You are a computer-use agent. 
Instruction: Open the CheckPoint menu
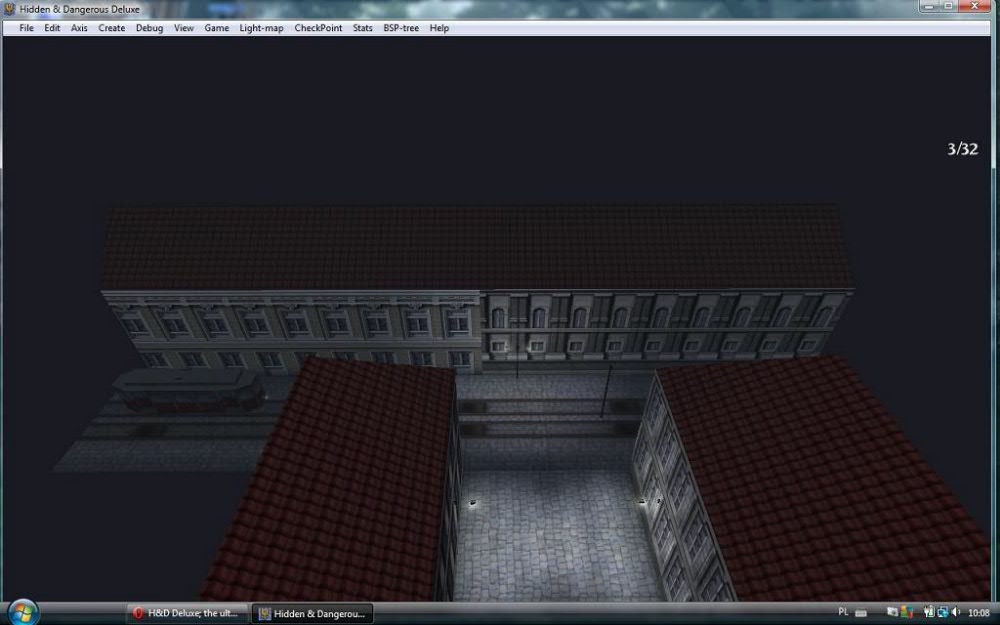point(318,28)
